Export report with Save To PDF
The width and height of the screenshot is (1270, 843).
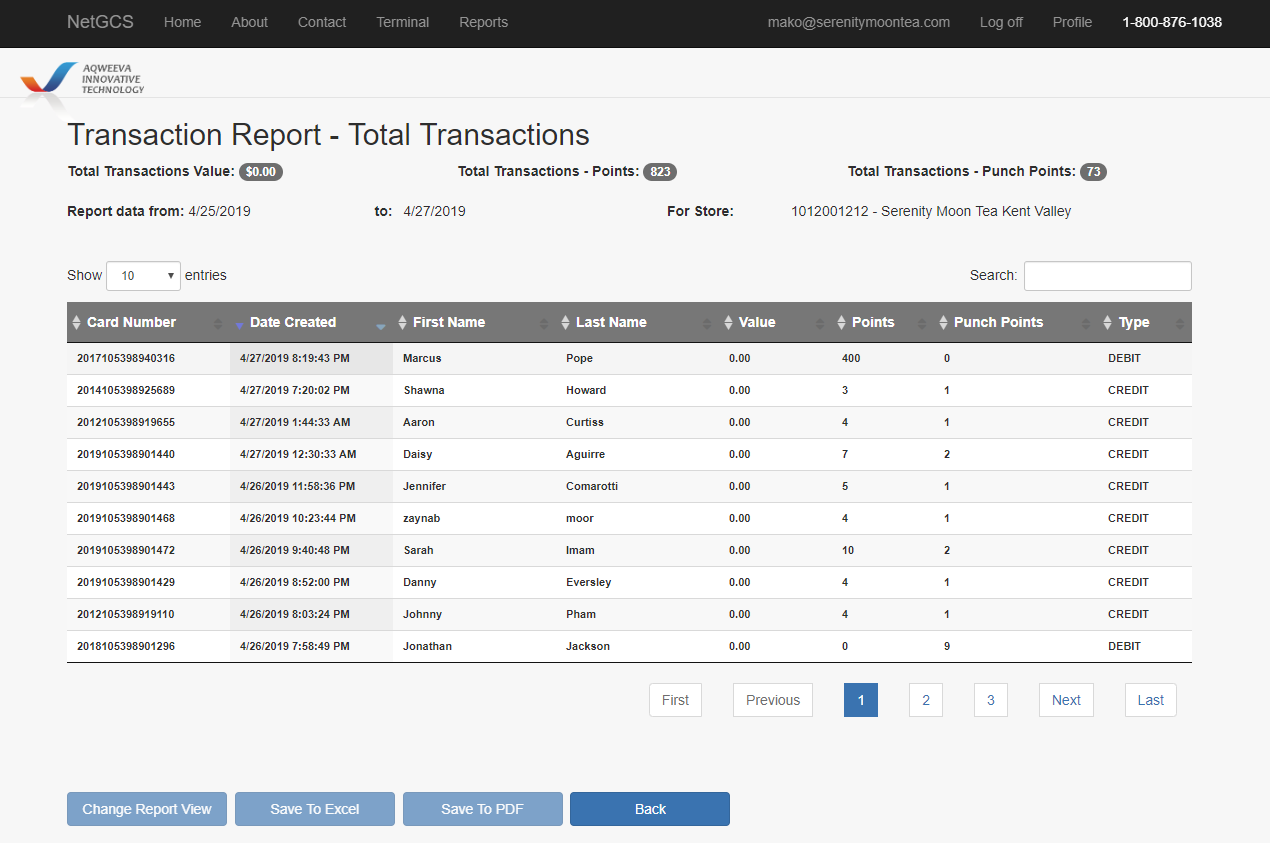pos(482,809)
